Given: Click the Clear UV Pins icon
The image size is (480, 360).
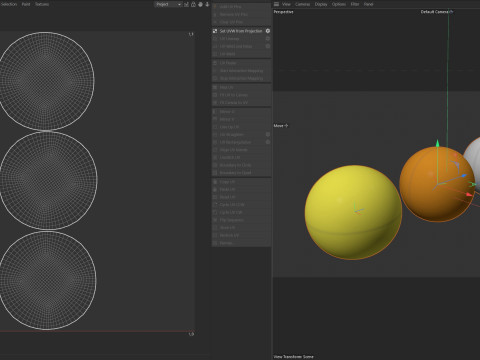Looking at the screenshot, I should (x=215, y=22).
